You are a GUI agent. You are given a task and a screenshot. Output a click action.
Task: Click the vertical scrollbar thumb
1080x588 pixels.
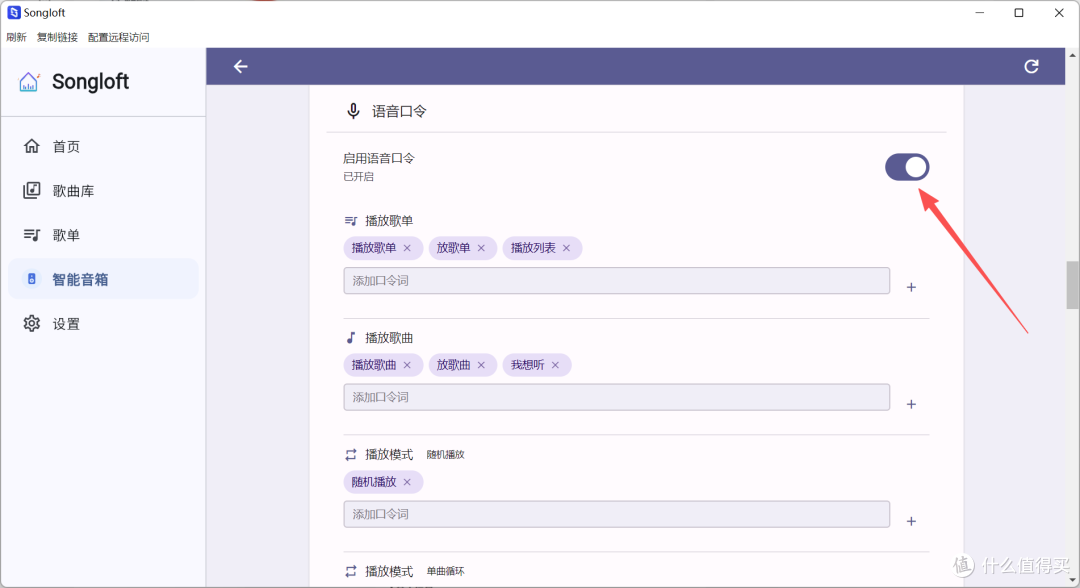coord(1072,285)
